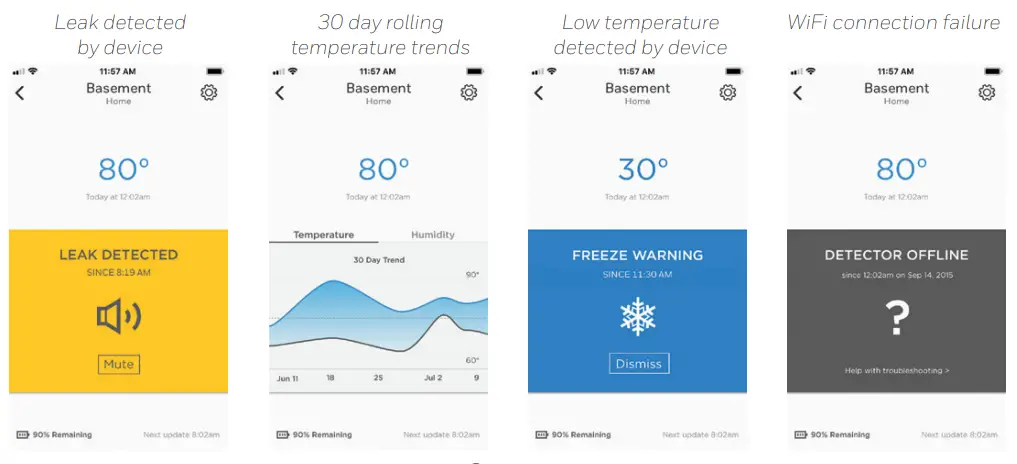Tap battery icon on detector offline screen
This screenshot has width=1017, height=464.
(x=800, y=435)
